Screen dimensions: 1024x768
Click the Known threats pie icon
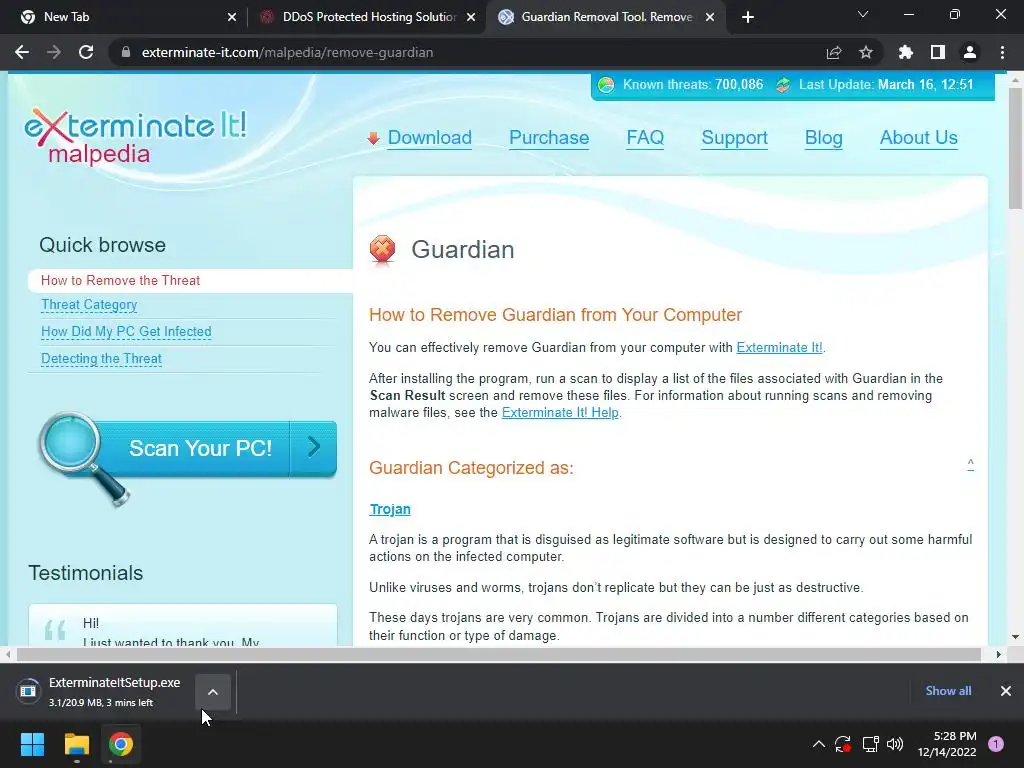click(x=605, y=85)
